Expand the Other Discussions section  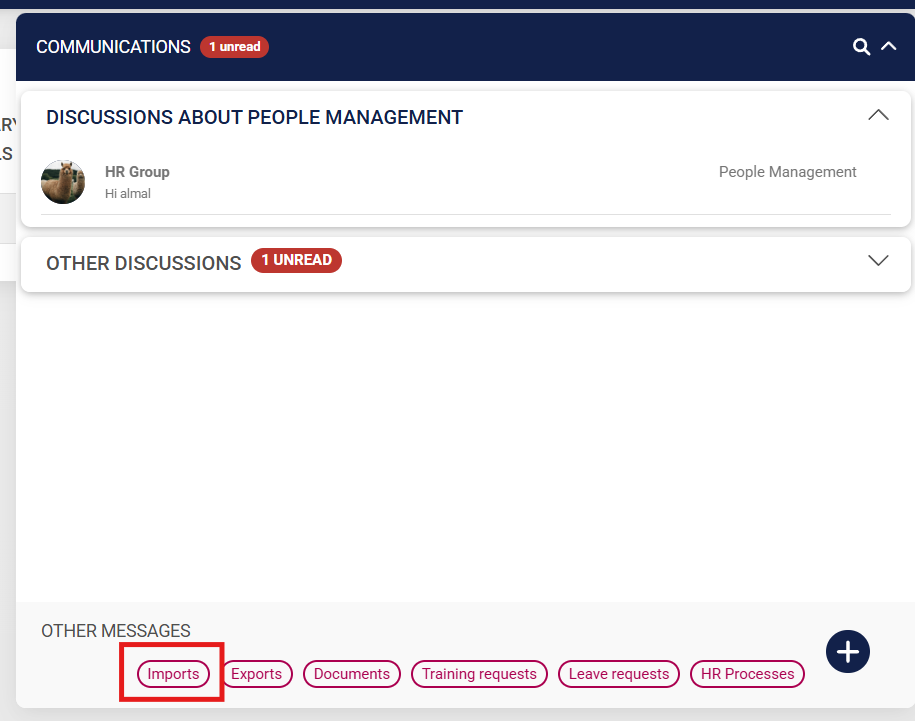click(878, 260)
